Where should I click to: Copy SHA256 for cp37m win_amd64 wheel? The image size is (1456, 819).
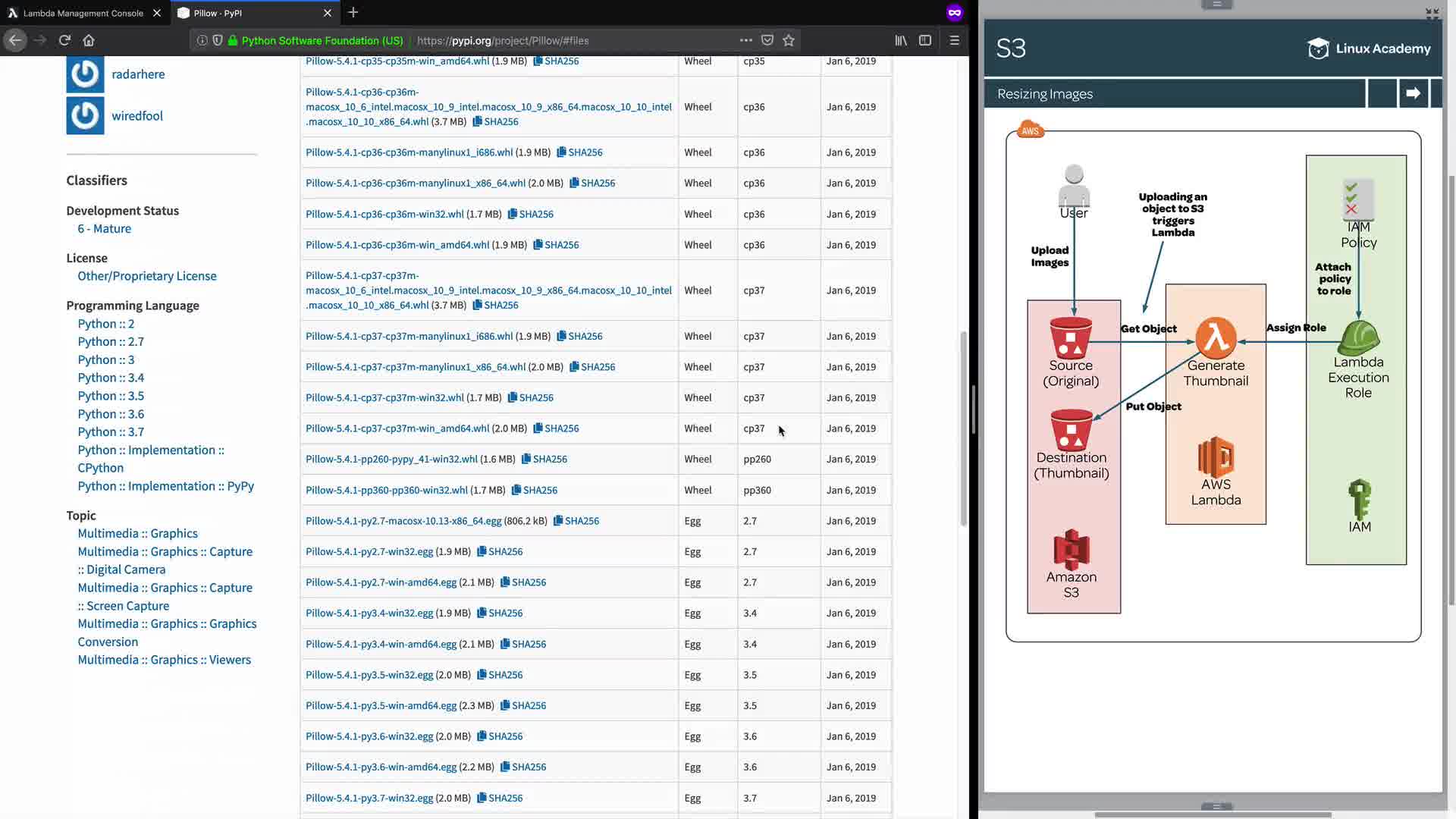tap(556, 428)
